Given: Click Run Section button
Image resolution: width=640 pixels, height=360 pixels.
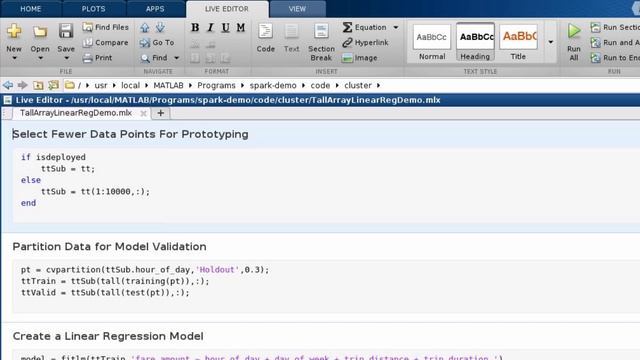Looking at the screenshot, I should tap(615, 27).
